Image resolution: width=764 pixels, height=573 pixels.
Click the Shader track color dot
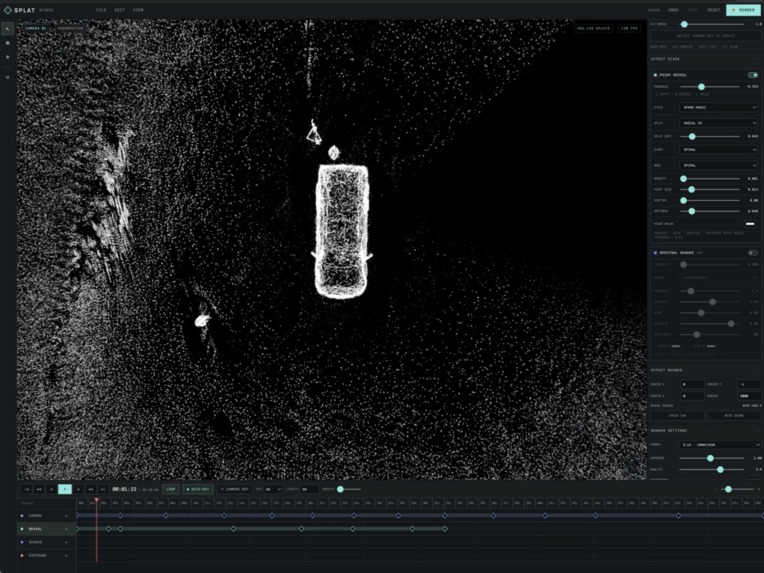[22, 542]
